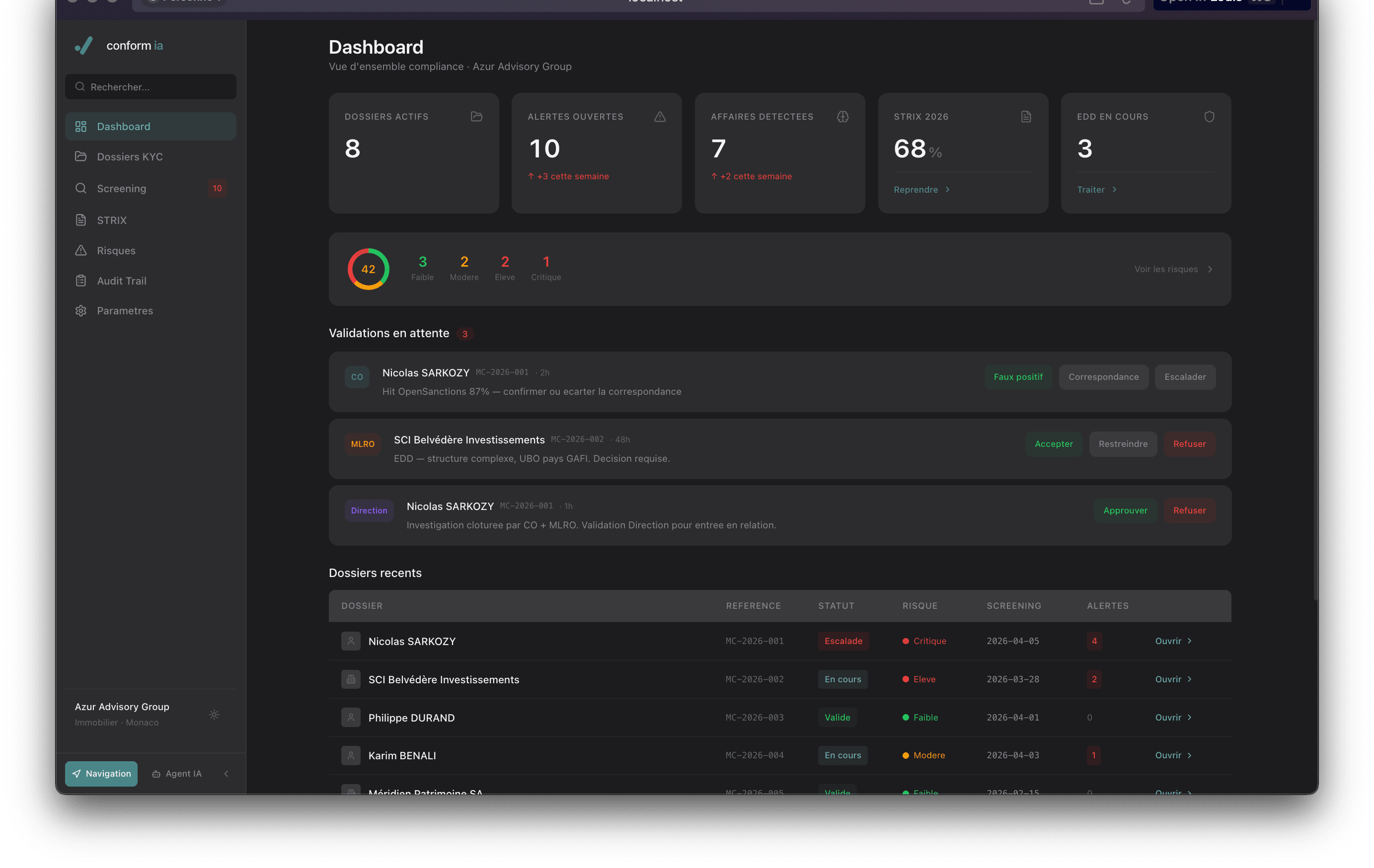Switch to Agent IA mode
The image size is (1374, 868).
[177, 773]
